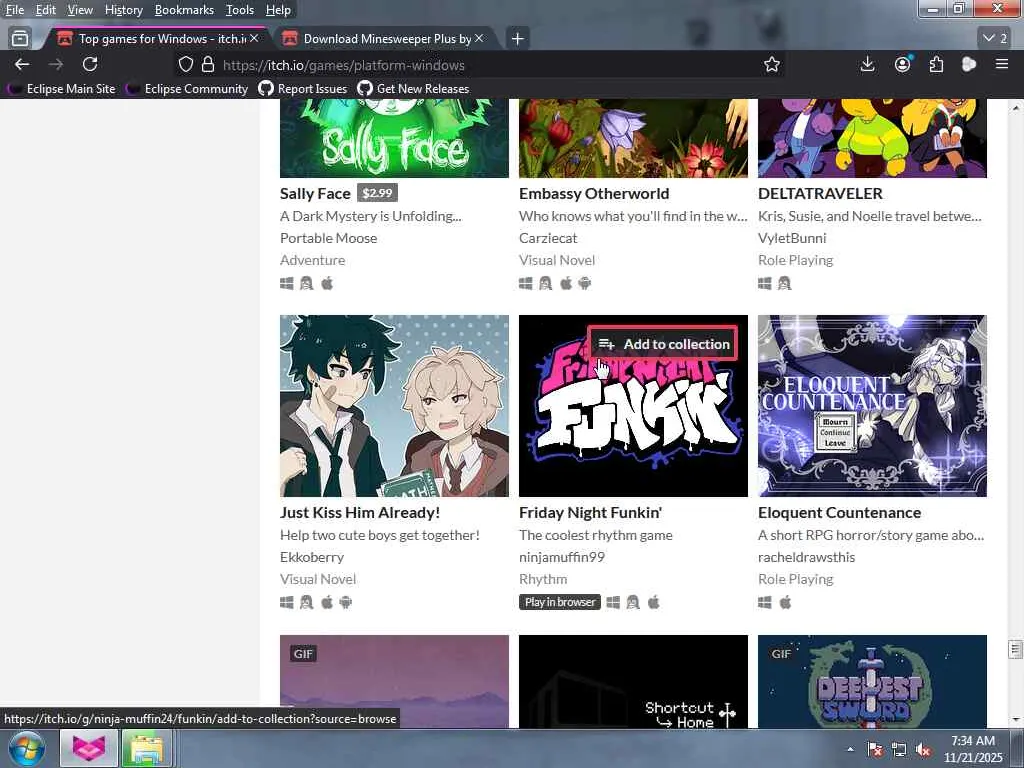The image size is (1024, 768).
Task: Open the account profile icon
Action: [x=903, y=64]
